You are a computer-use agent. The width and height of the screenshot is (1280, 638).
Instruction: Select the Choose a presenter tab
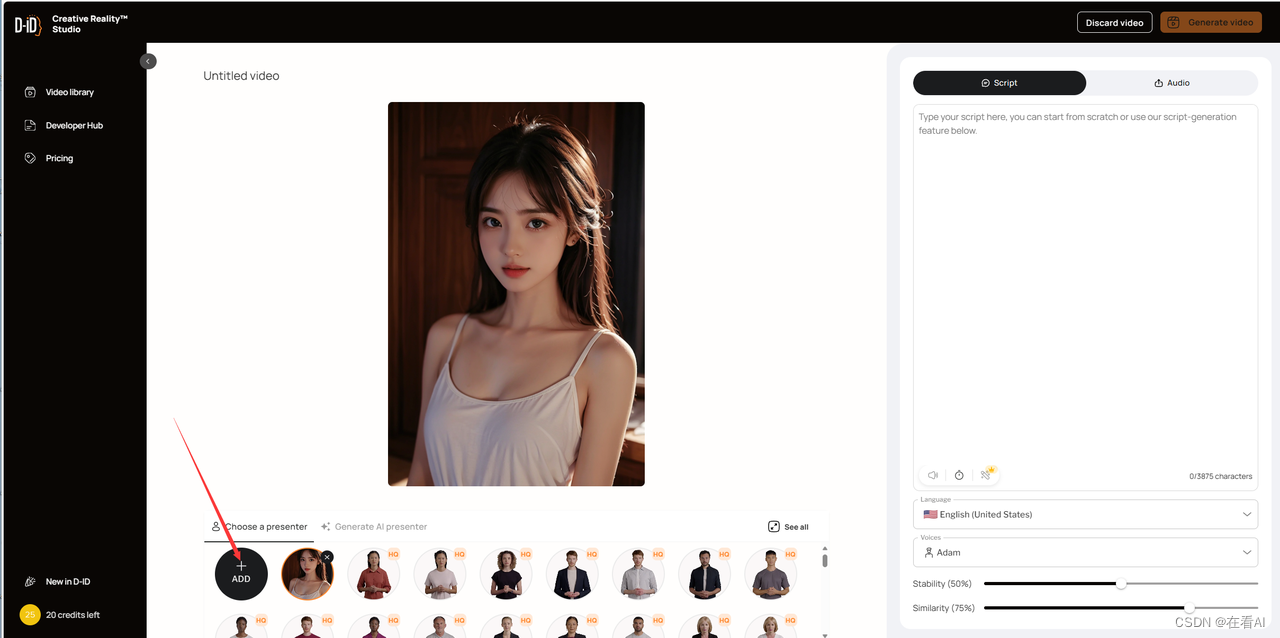tap(259, 527)
